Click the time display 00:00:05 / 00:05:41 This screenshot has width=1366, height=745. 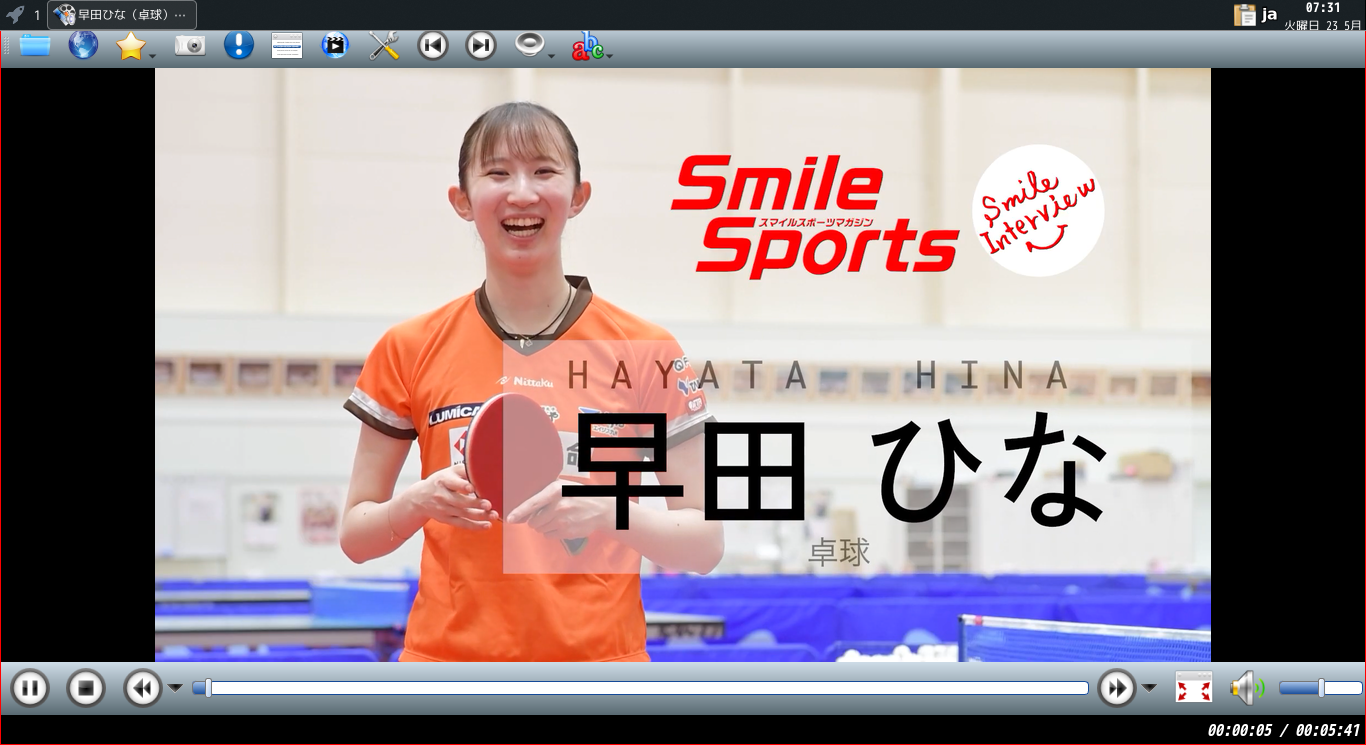pos(1283,731)
